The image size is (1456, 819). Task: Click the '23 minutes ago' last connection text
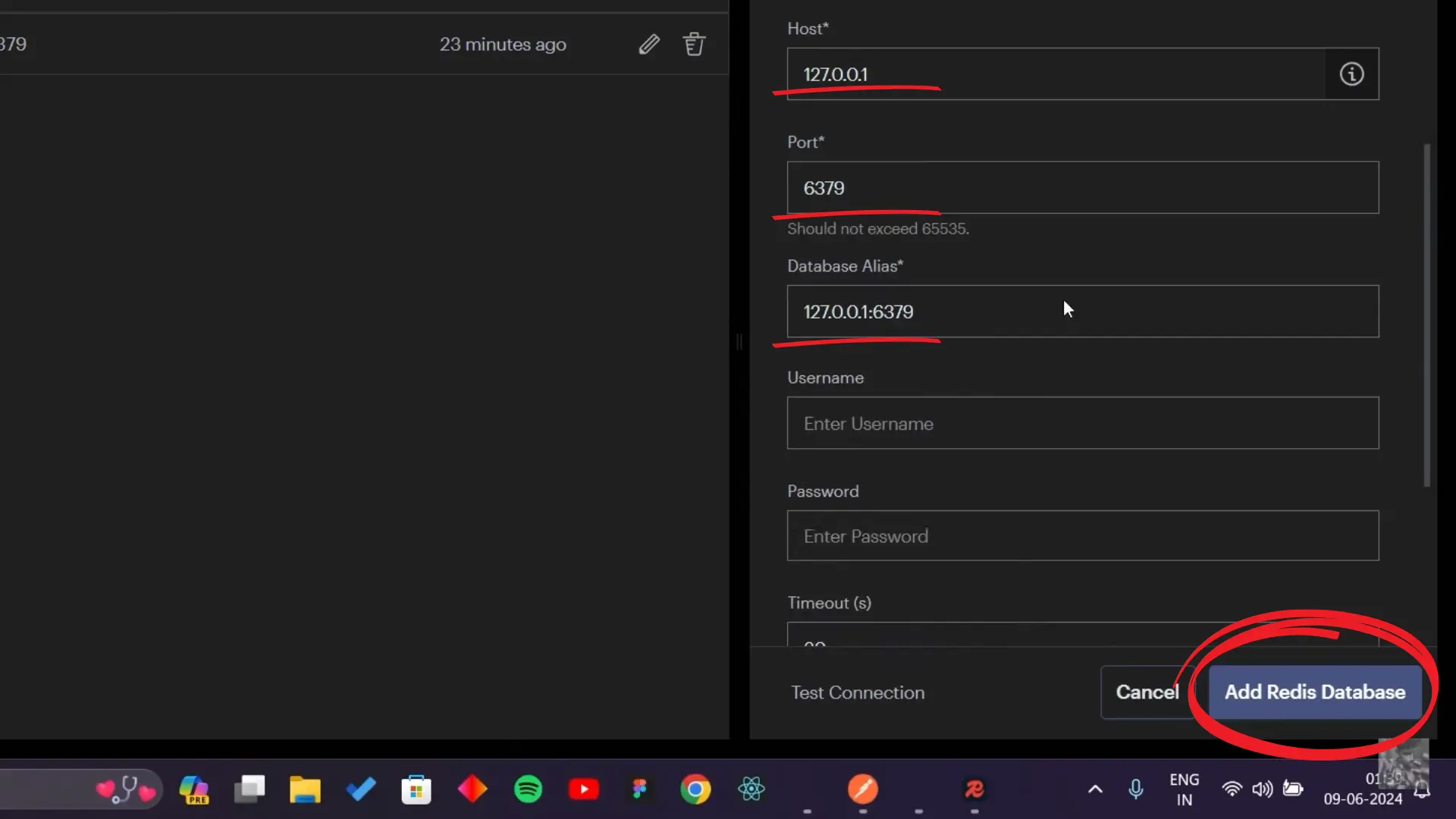503,45
